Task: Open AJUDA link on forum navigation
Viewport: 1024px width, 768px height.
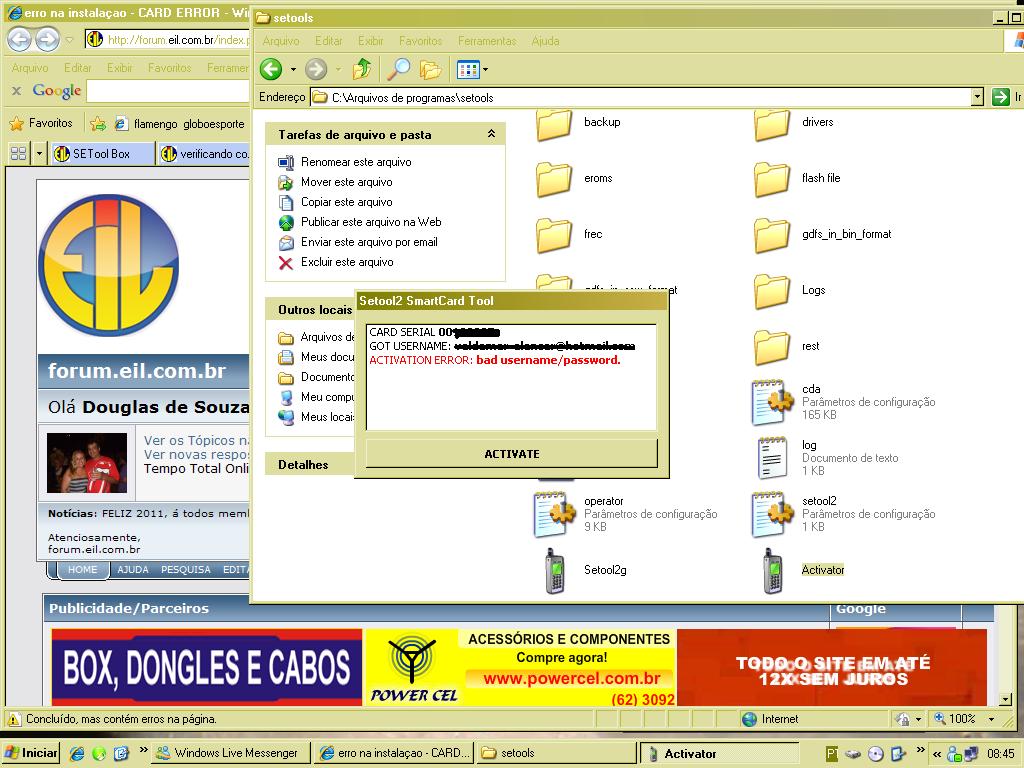Action: pyautogui.click(x=133, y=569)
